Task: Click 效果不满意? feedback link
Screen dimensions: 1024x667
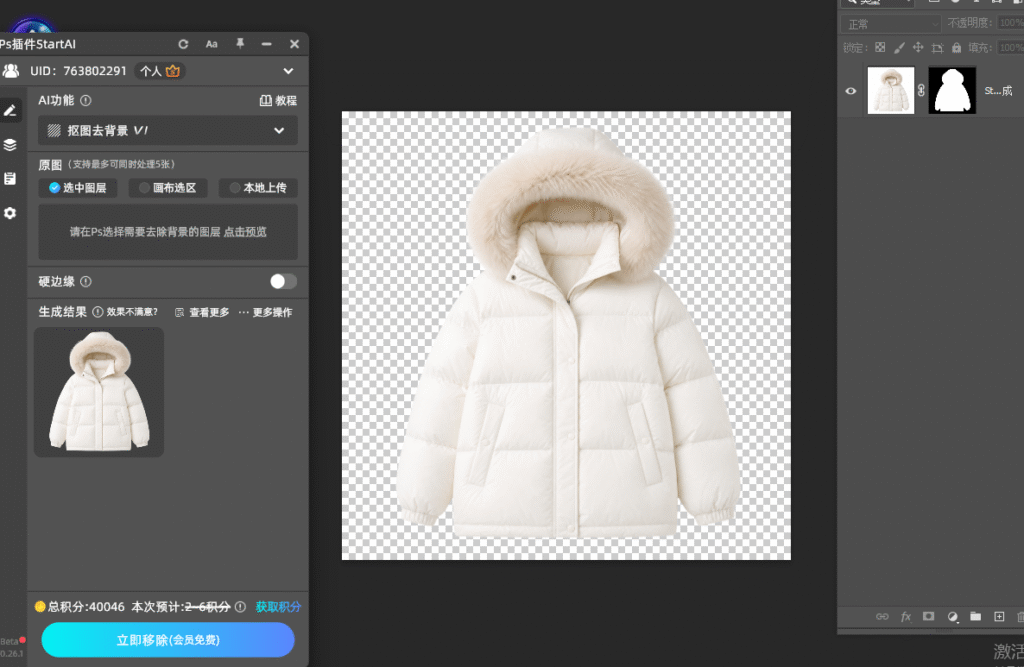Action: (132, 312)
